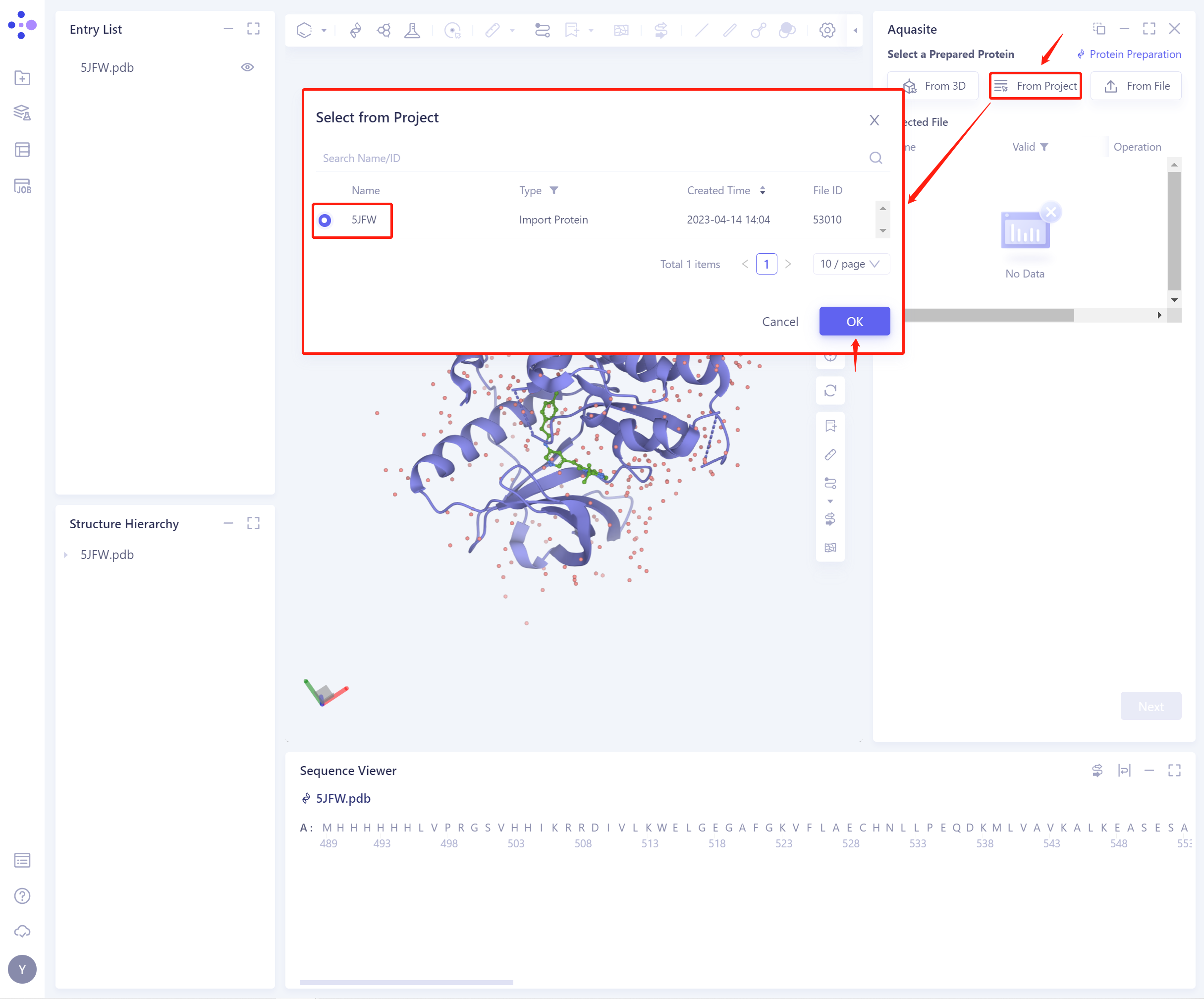Click the settings gear in top toolbar
1204x999 pixels.
(827, 30)
